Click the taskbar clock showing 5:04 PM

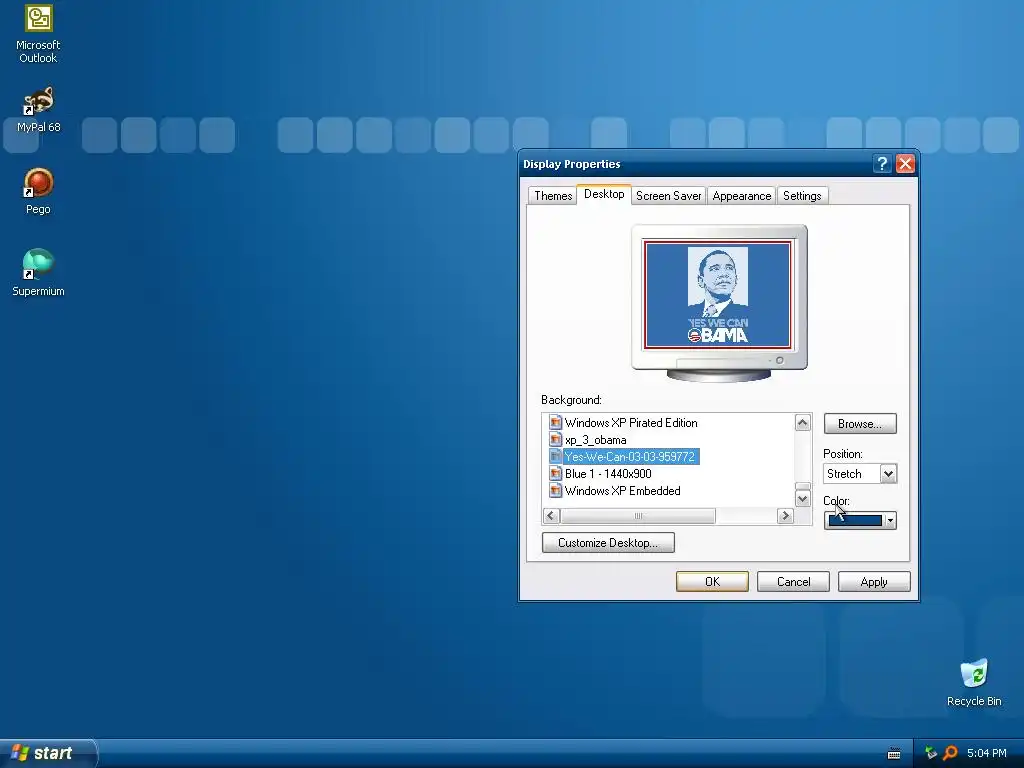pyautogui.click(x=987, y=753)
